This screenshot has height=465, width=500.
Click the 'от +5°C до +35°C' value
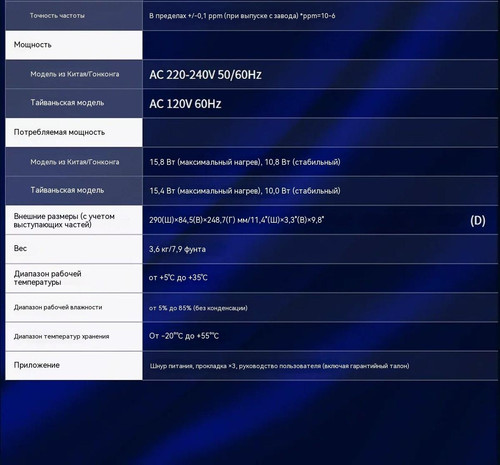point(178,277)
